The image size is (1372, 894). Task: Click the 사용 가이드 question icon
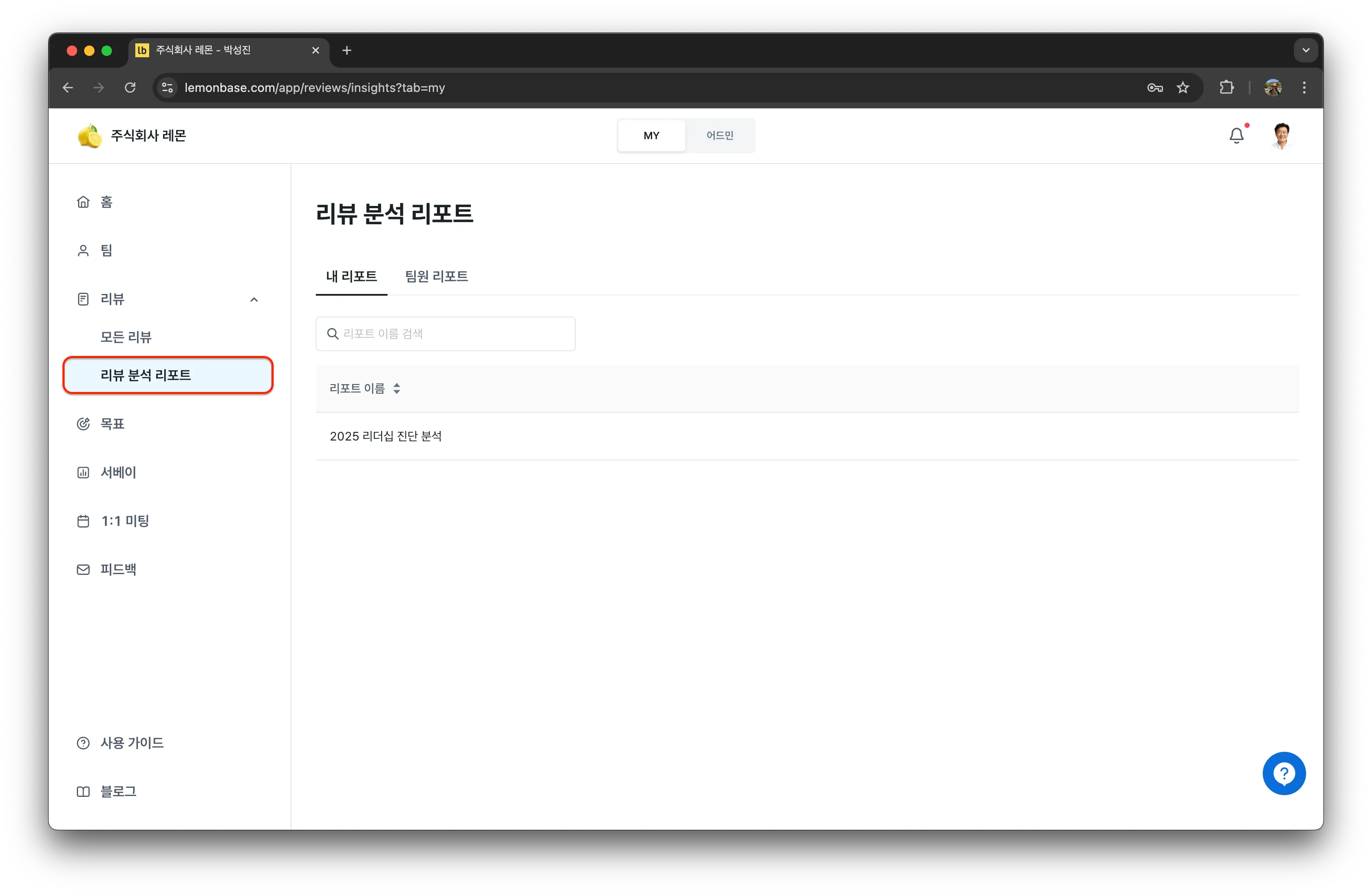pyautogui.click(x=83, y=742)
